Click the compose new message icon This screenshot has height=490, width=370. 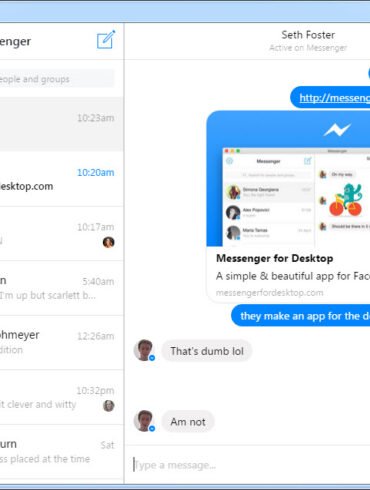point(106,40)
